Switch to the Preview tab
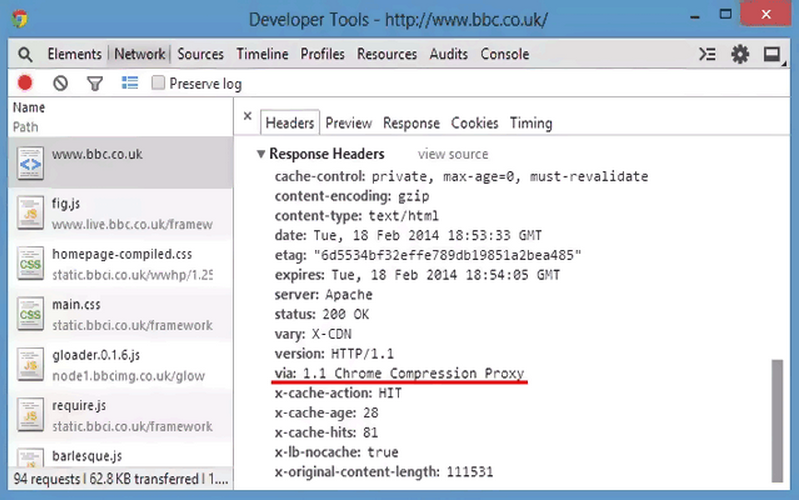This screenshot has height=502, width=800. 348,123
